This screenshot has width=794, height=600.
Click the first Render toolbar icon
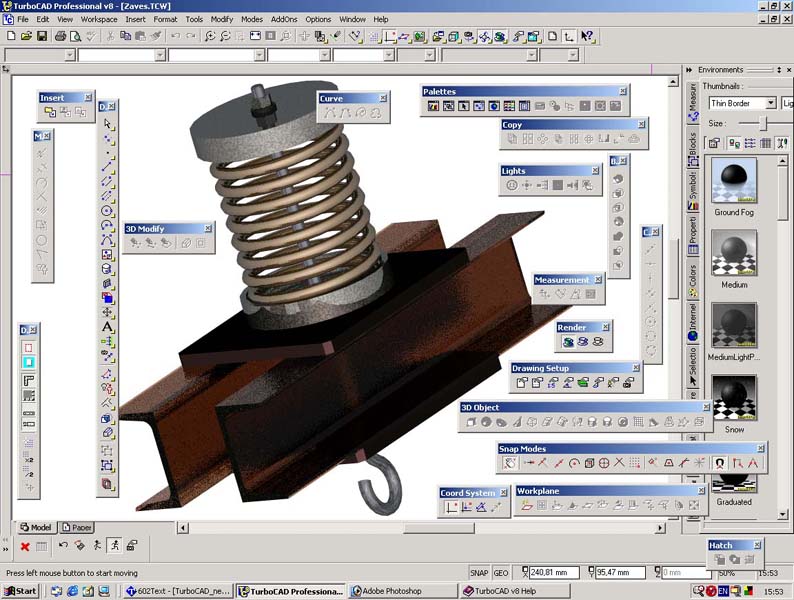pyautogui.click(x=568, y=342)
